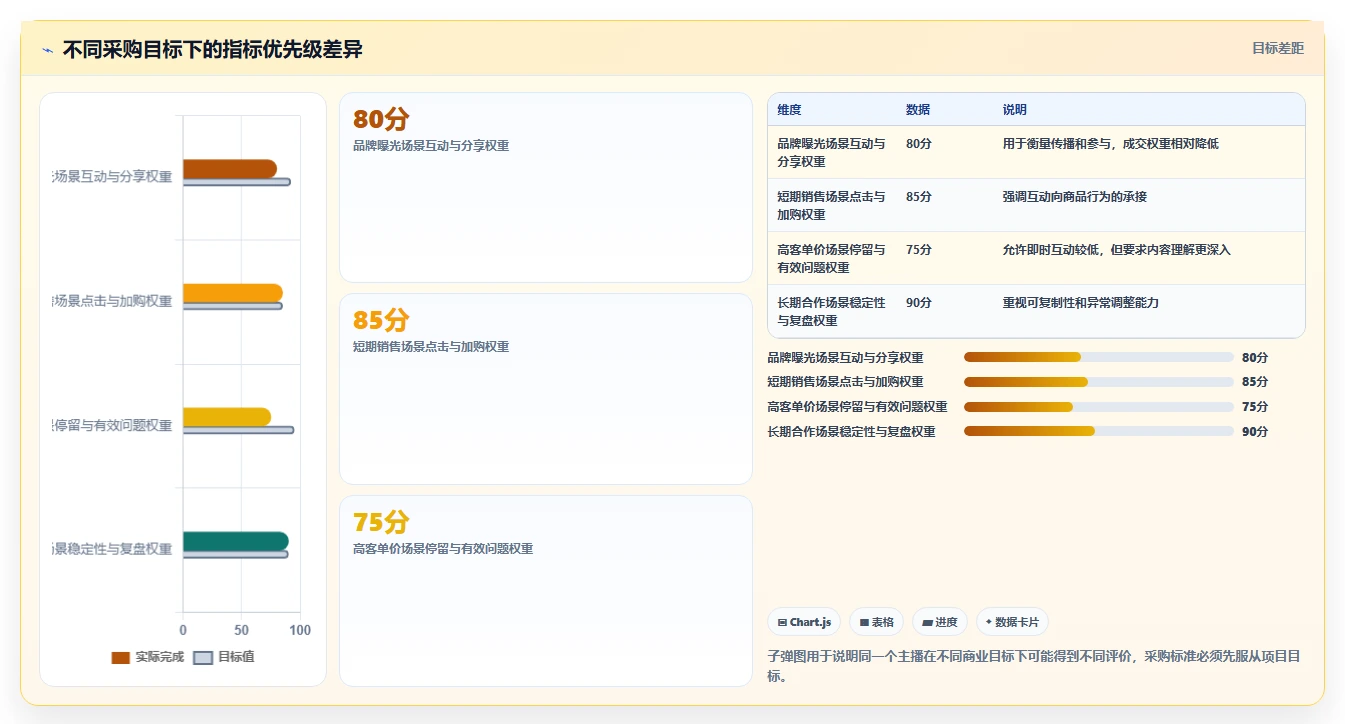Click the 景稳定性与复盘权重 chart axis label

[x=112, y=549]
